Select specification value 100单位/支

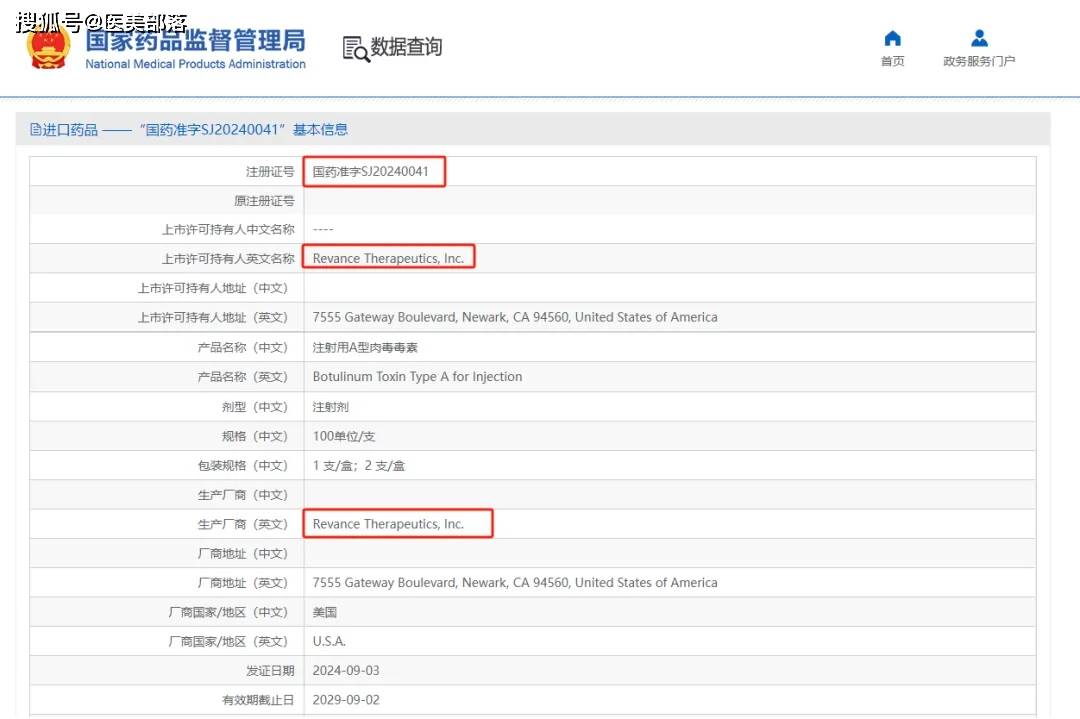[344, 436]
